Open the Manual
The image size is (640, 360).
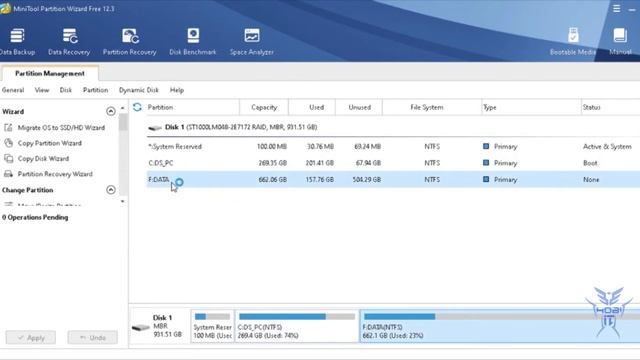620,41
